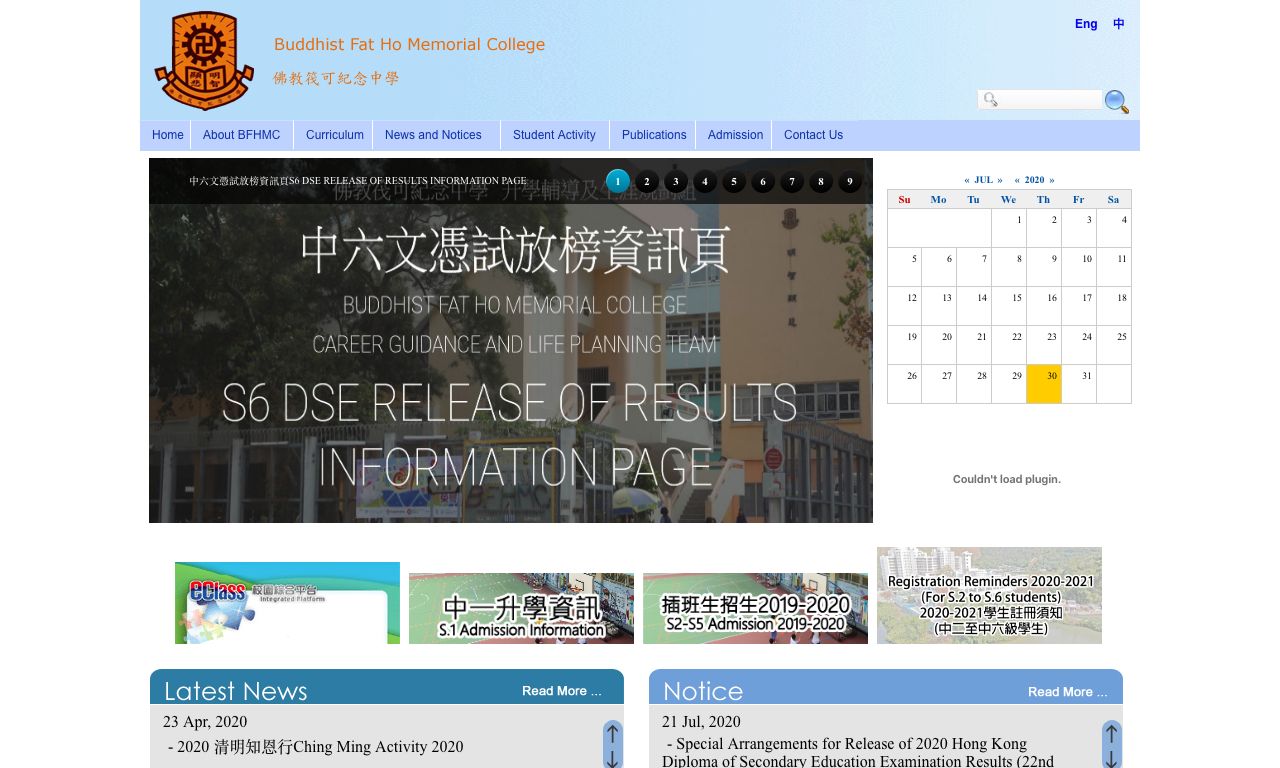Open Registration Reminders 2020-2021 banner
This screenshot has width=1280, height=768.
(x=989, y=595)
